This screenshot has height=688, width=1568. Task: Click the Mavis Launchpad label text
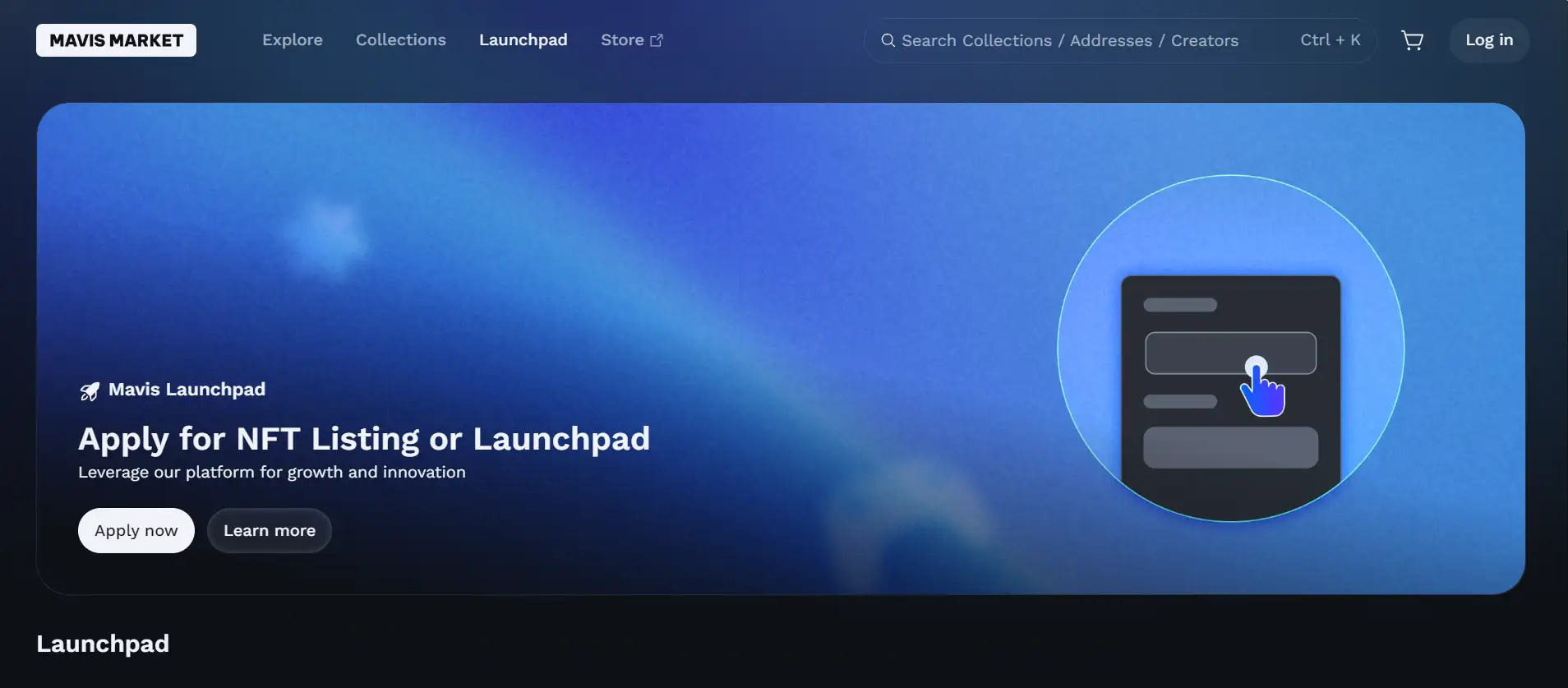187,390
